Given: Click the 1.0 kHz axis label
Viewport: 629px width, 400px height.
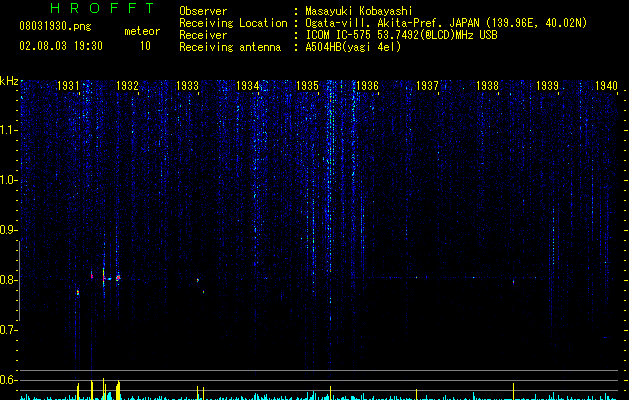Looking at the screenshot, I should 9,180.
